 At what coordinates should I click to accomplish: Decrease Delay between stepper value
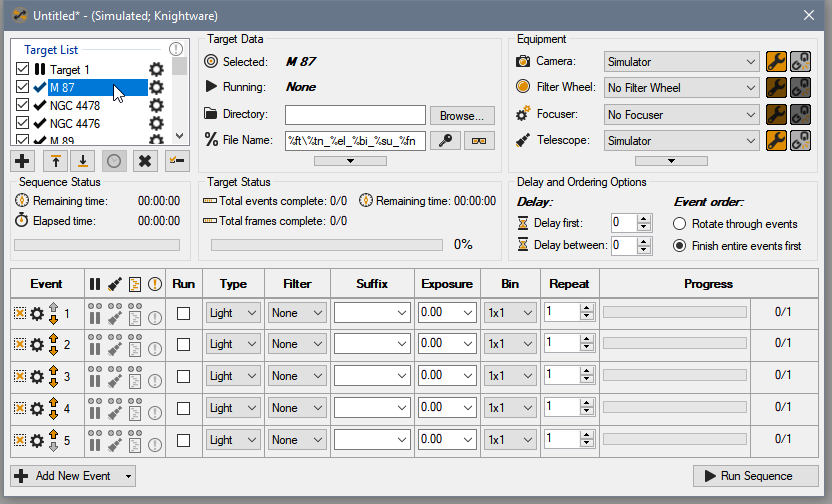pos(644,249)
